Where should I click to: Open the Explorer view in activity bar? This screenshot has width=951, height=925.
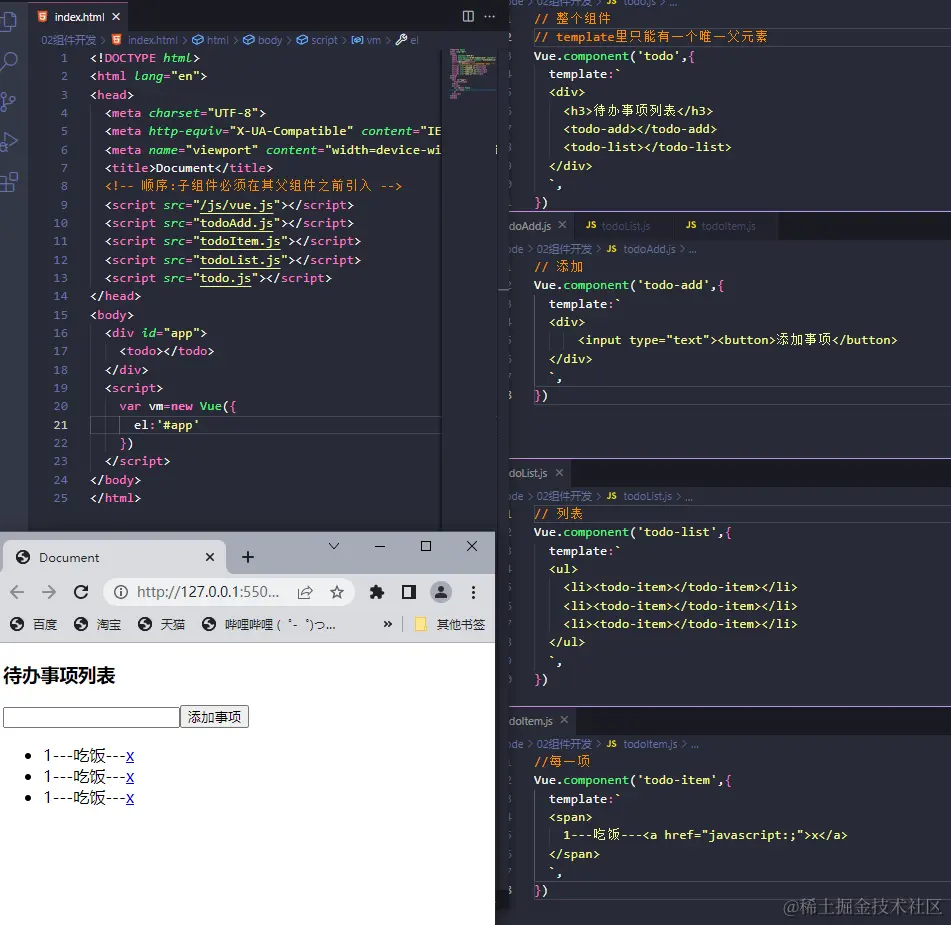click(8, 21)
